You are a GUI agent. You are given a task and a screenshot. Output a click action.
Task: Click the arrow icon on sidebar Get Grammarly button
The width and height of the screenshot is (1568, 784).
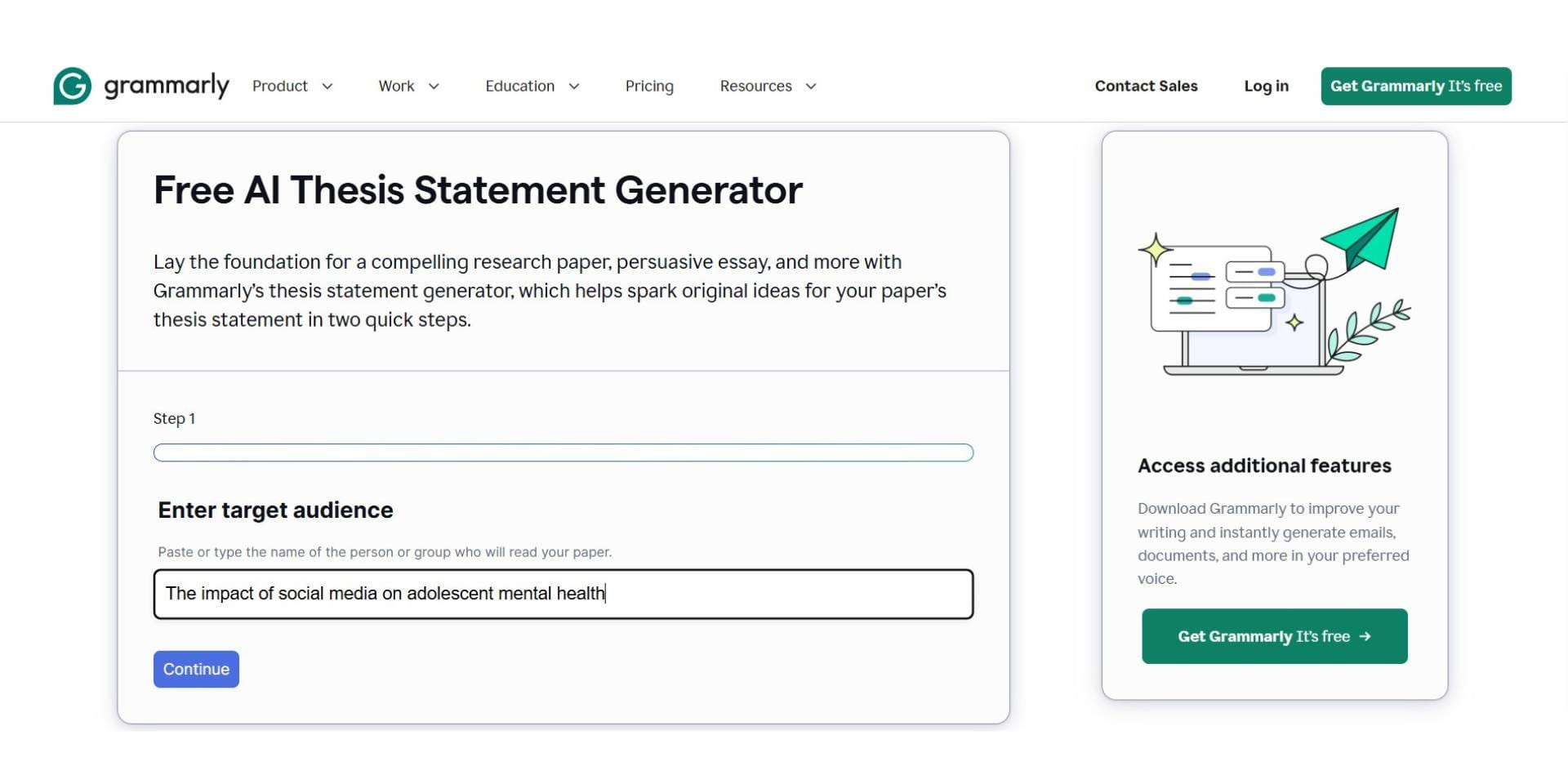tap(1366, 636)
